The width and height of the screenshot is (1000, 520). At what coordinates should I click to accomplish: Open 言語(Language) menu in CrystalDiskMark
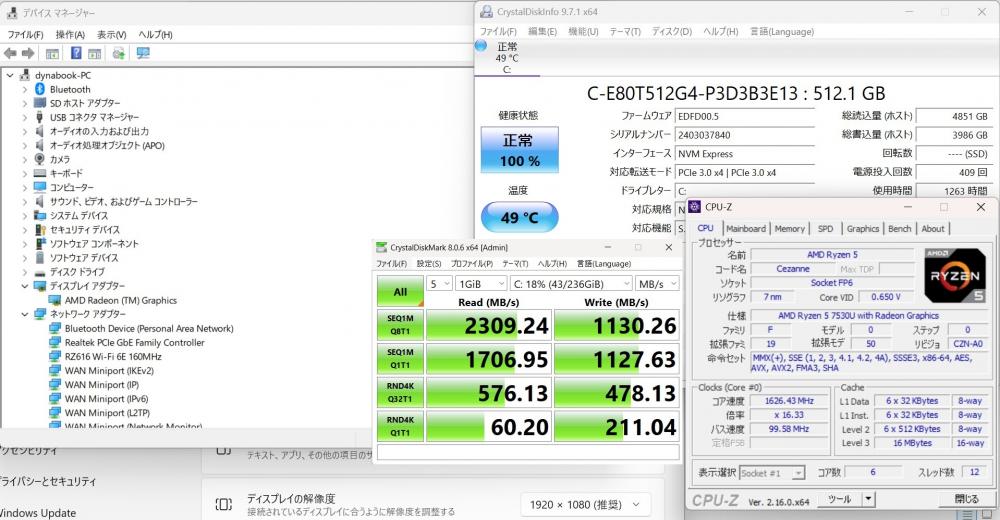click(x=603, y=264)
